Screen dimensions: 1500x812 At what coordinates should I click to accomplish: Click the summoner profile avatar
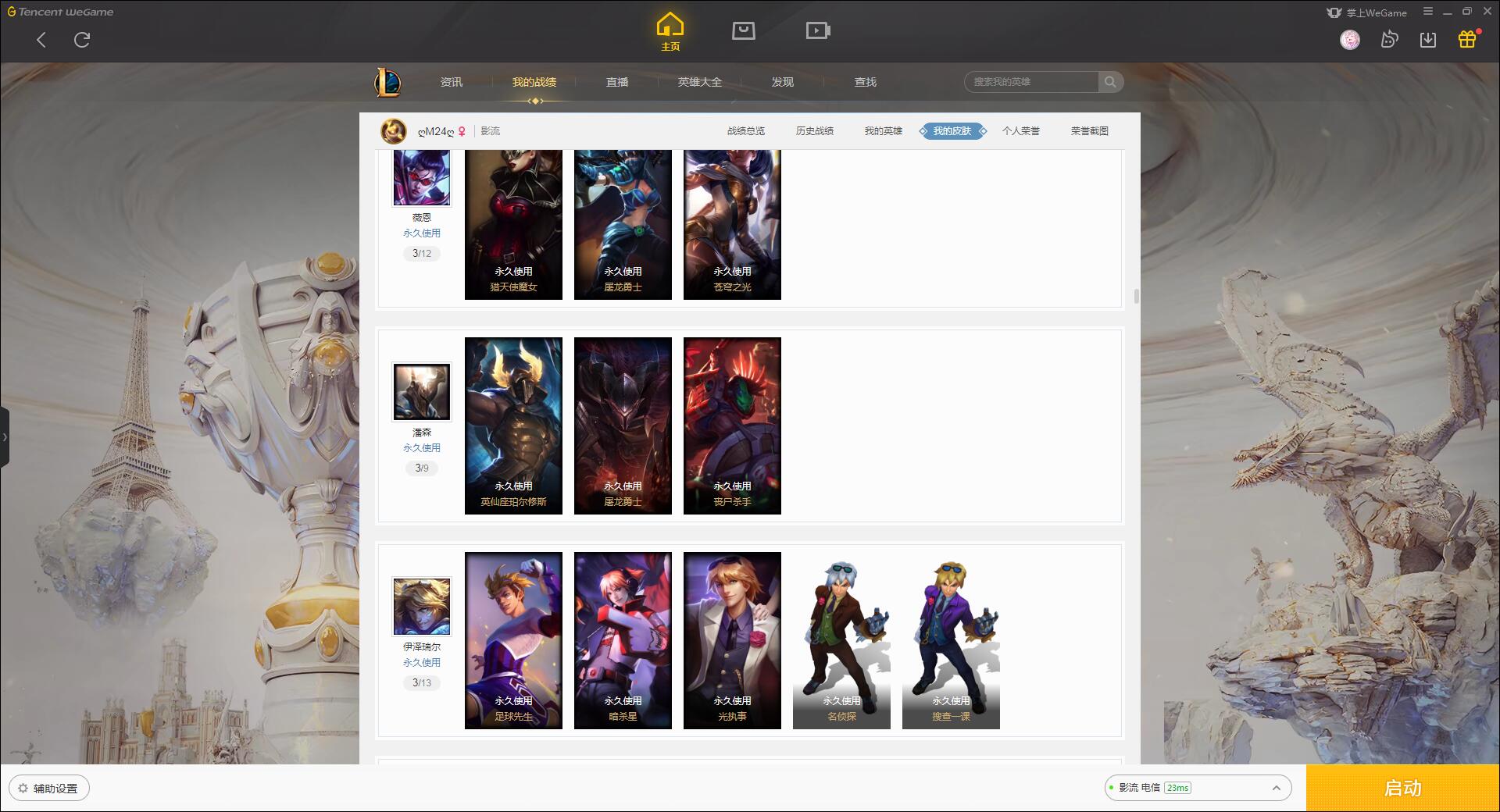[x=394, y=131]
